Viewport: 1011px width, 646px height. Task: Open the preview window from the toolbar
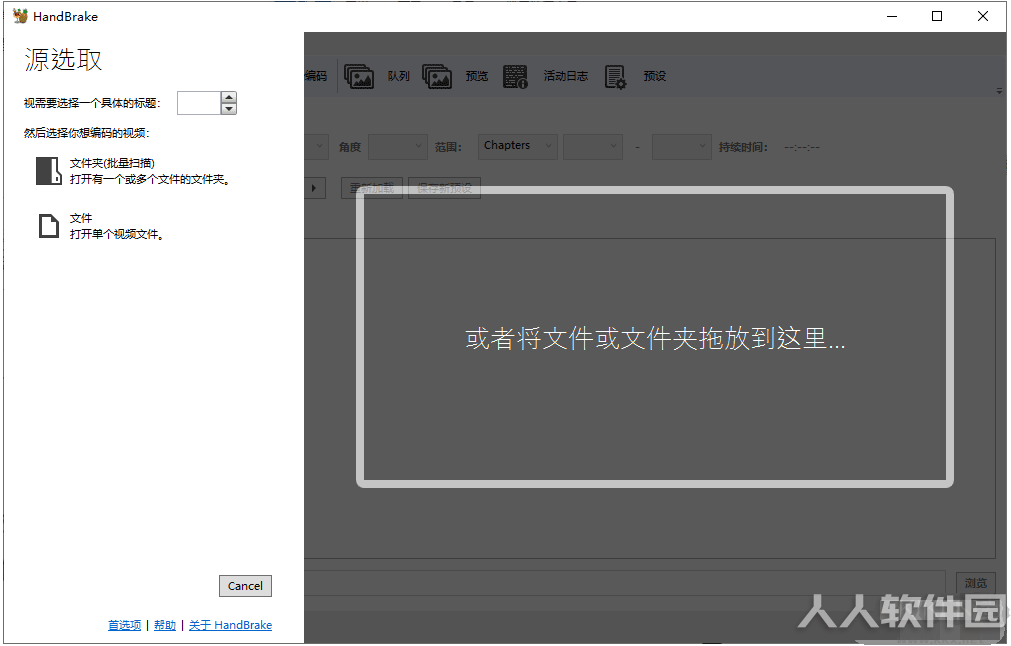(x=455, y=76)
